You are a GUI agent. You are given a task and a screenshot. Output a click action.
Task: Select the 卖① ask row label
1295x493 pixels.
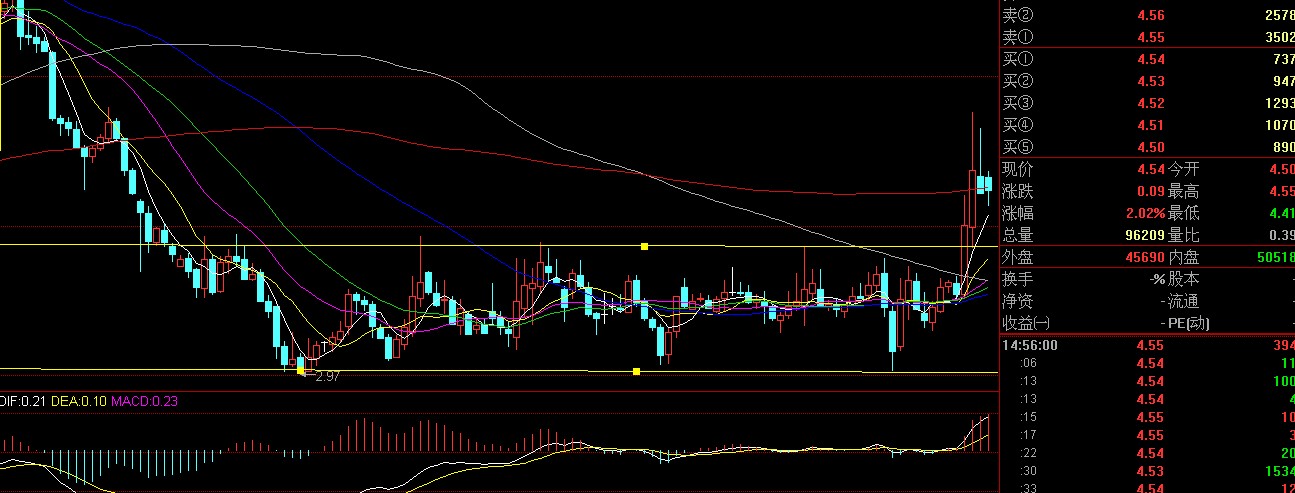(x=1017, y=37)
